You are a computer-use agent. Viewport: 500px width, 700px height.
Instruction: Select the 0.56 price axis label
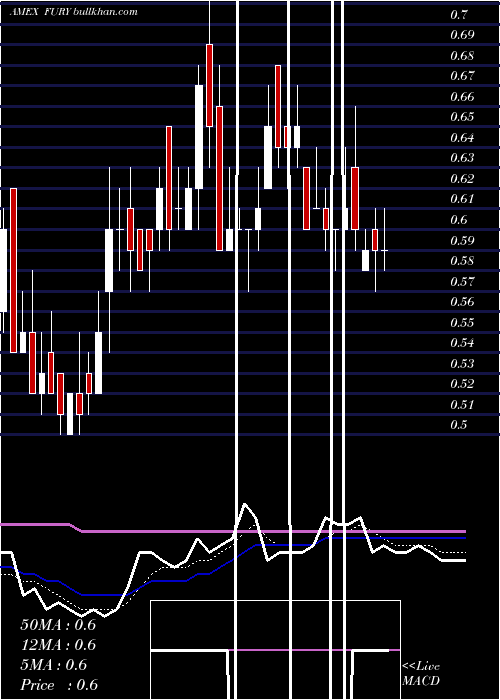(x=462, y=302)
